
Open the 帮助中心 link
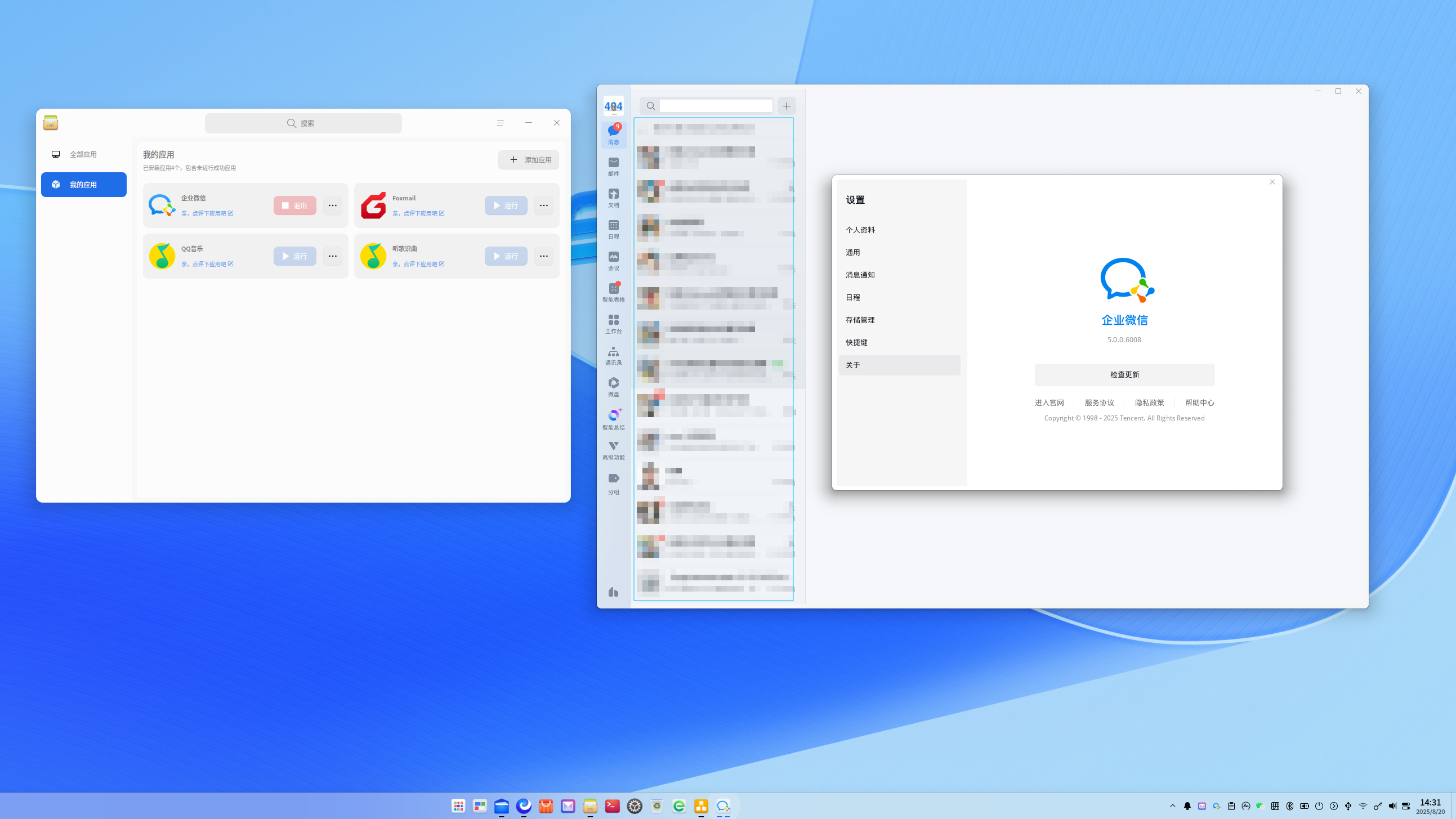click(x=1199, y=403)
